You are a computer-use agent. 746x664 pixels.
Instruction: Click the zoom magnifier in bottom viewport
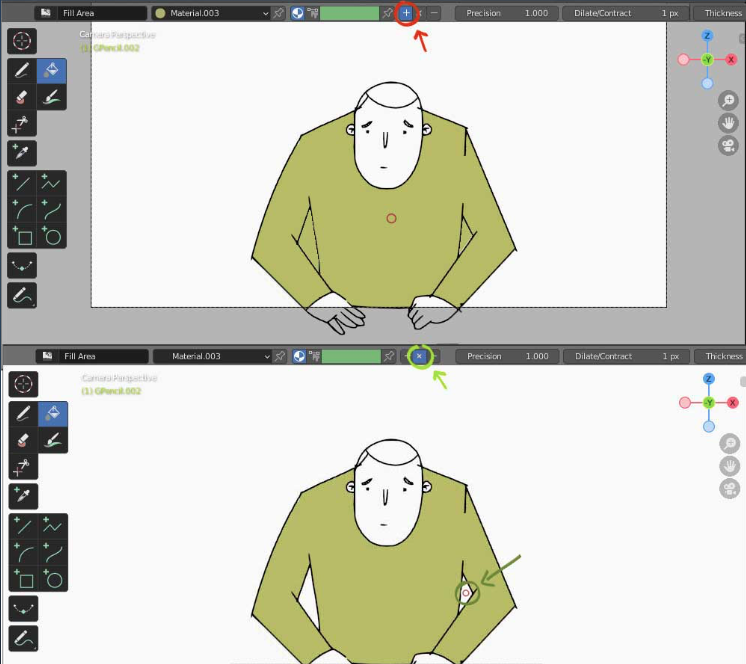[x=729, y=444]
